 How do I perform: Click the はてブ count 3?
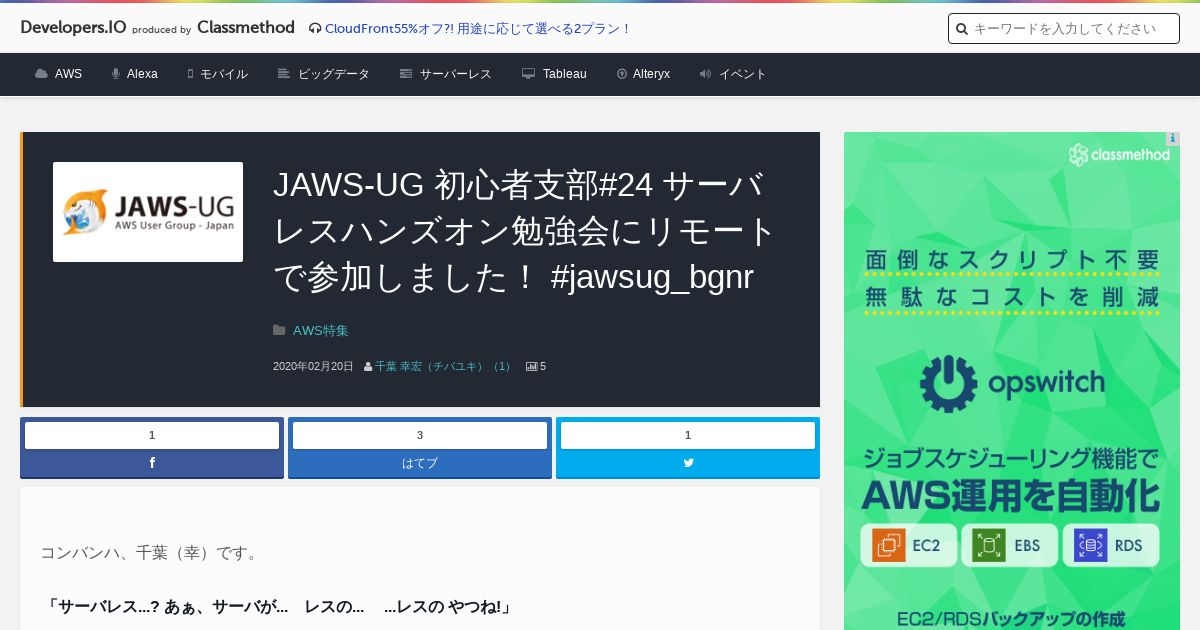pos(420,435)
